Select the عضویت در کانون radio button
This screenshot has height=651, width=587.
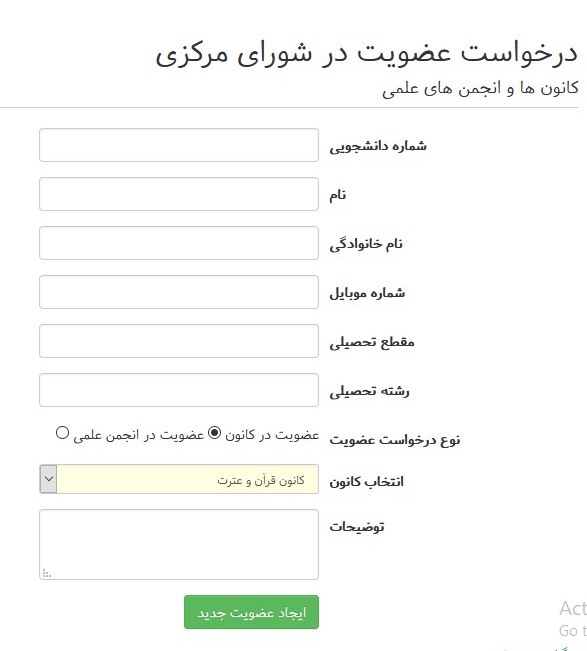[x=214, y=433]
